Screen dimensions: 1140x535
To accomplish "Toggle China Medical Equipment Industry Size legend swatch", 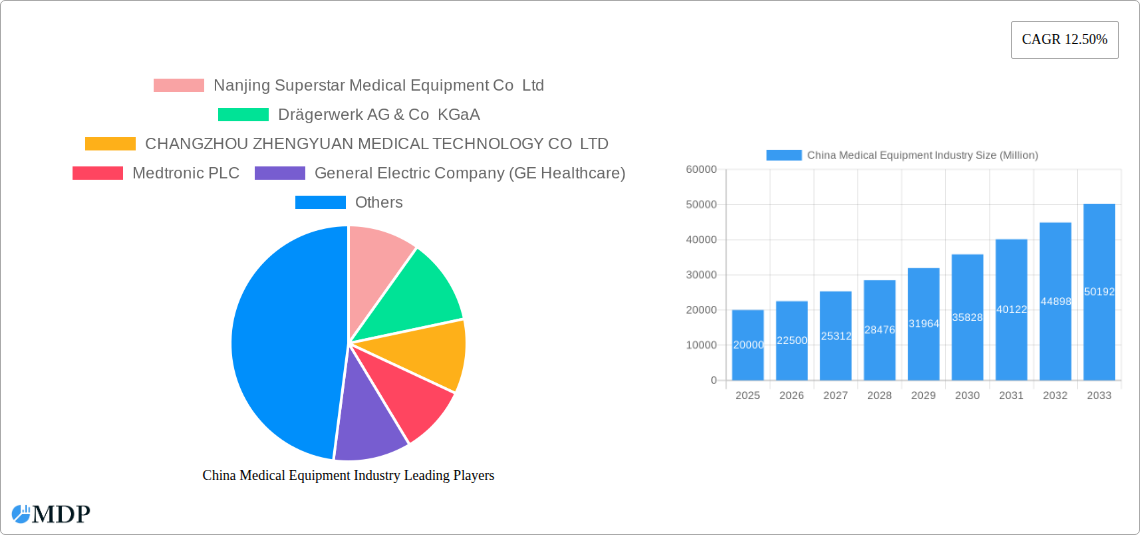I will 784,155.
